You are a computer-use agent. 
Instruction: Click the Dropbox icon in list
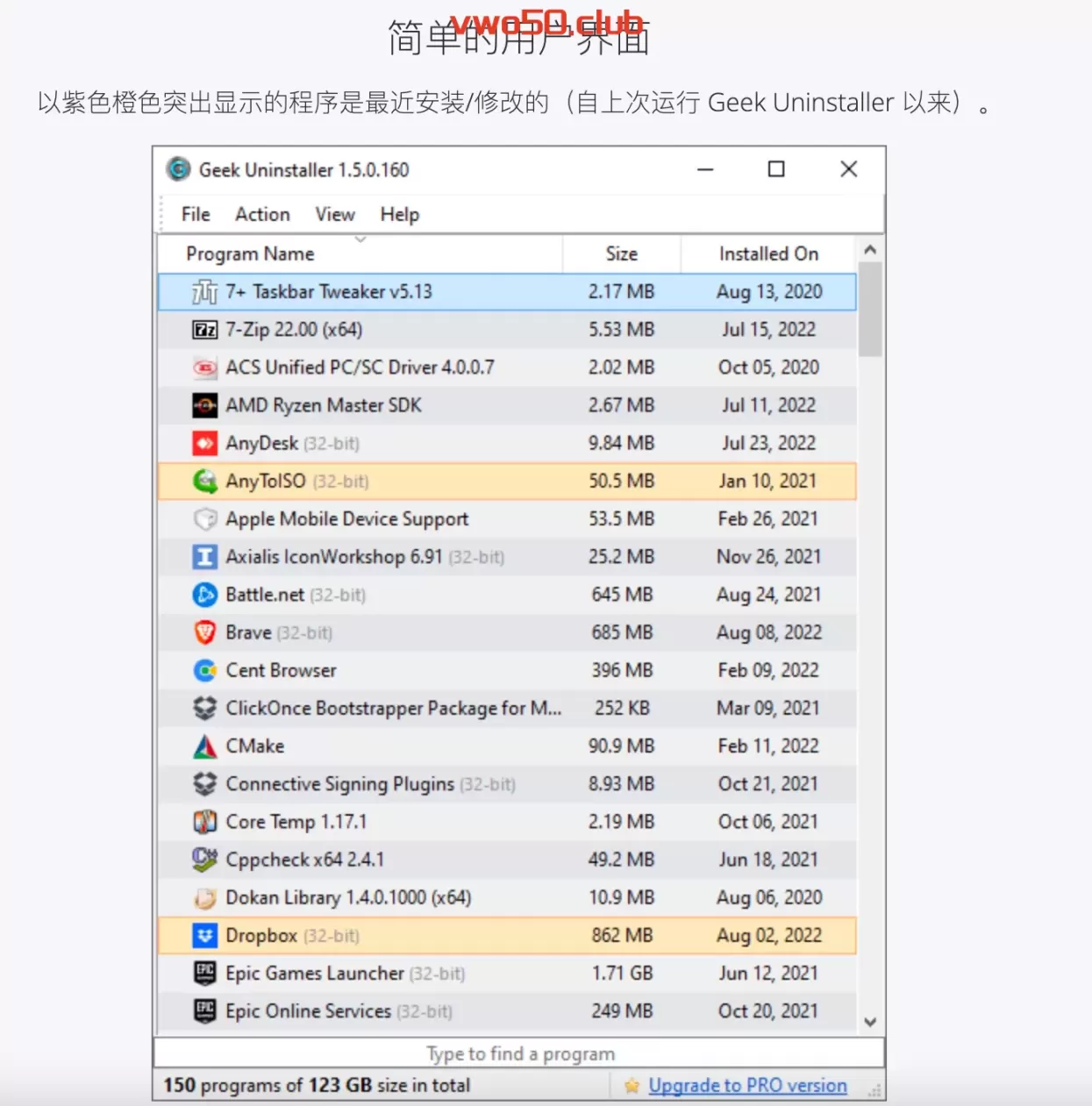pos(204,936)
